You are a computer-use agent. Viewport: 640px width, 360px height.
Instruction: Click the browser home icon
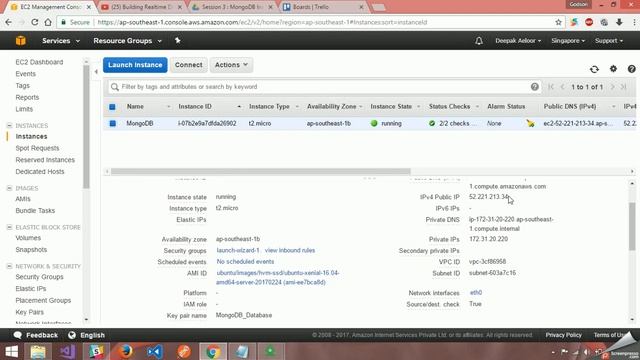pyautogui.click(x=48, y=22)
